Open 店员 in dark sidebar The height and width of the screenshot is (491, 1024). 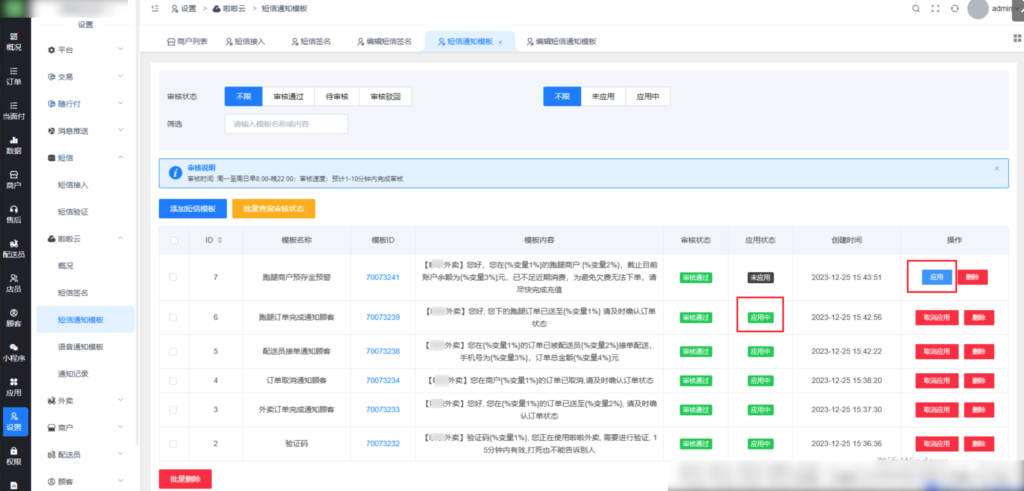(x=14, y=283)
